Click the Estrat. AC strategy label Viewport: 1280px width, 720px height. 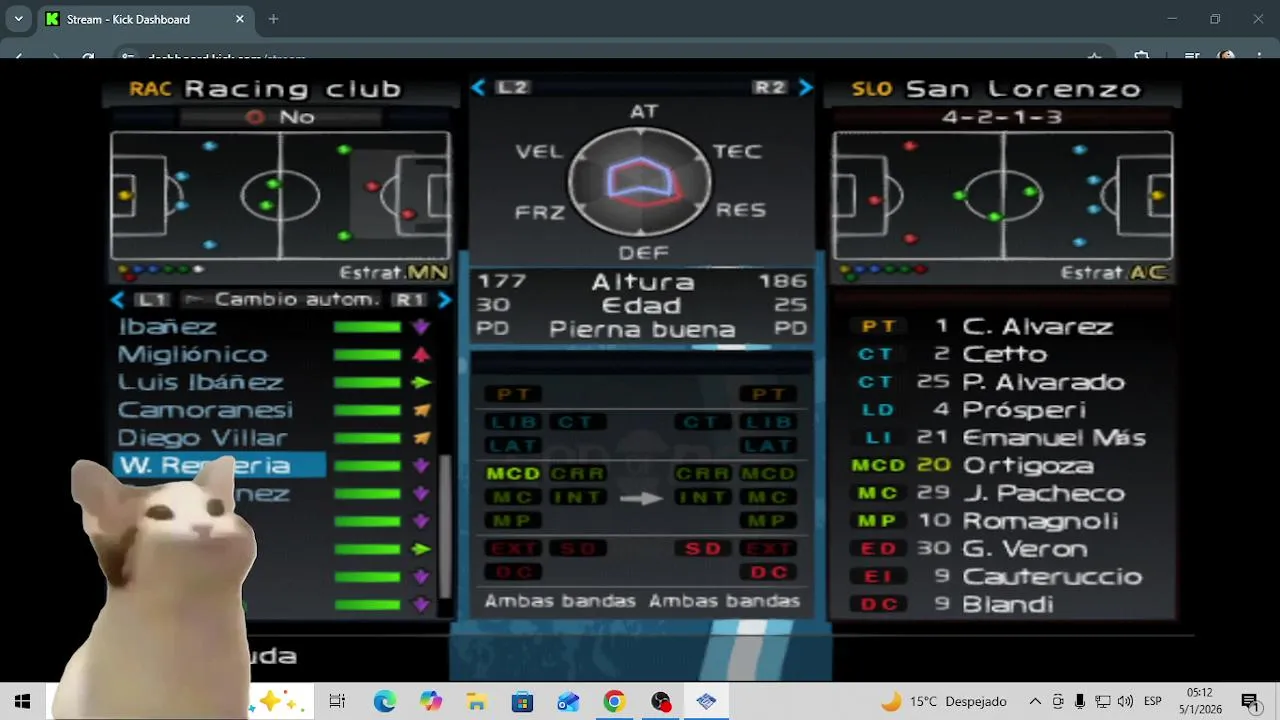click(1114, 272)
